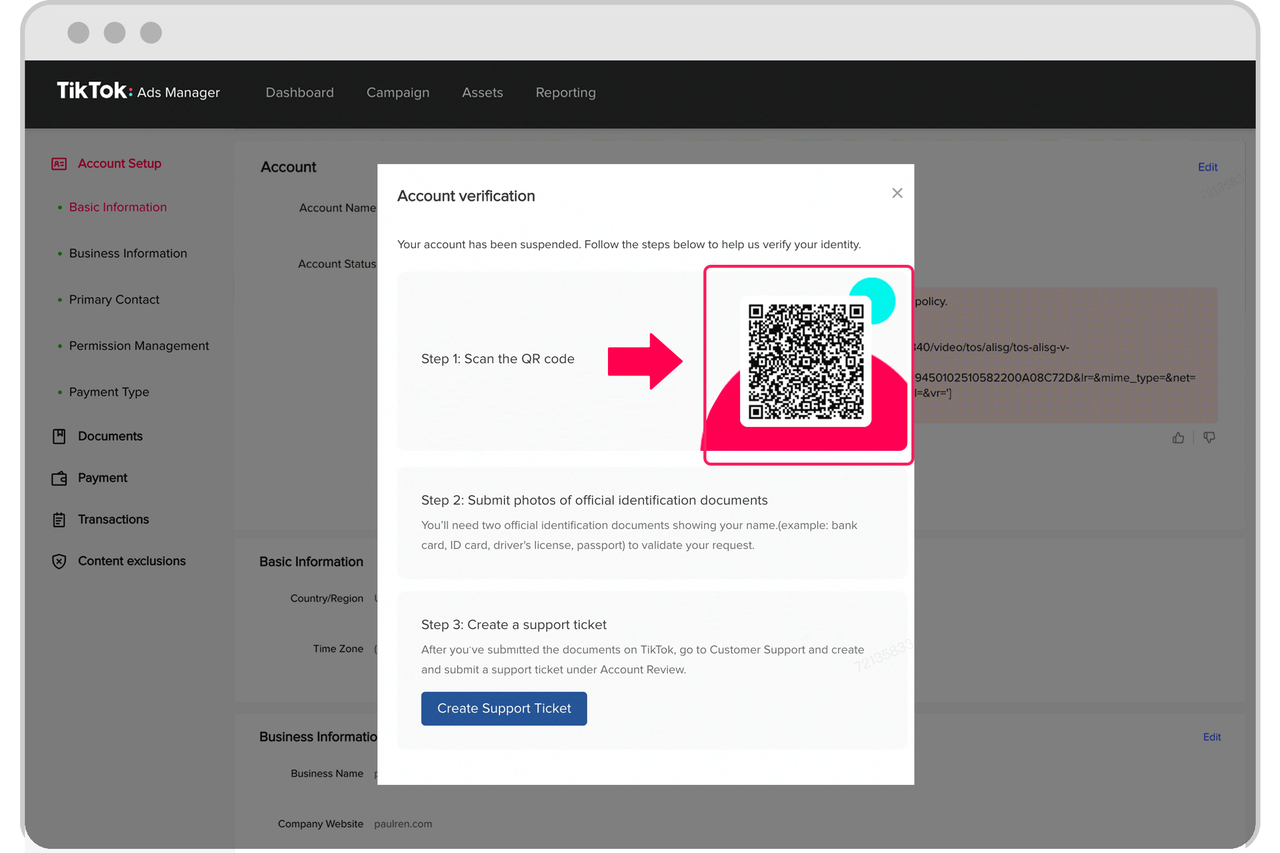This screenshot has height=853, width=1280.
Task: Open the Reporting tab
Action: pyautogui.click(x=565, y=92)
